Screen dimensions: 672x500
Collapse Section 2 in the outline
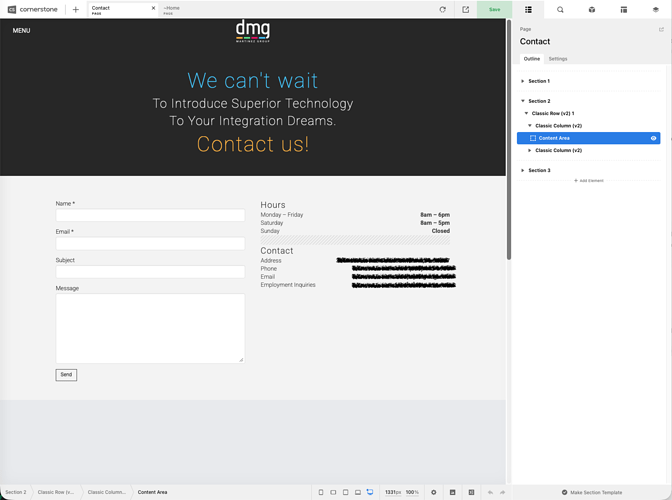[522, 101]
